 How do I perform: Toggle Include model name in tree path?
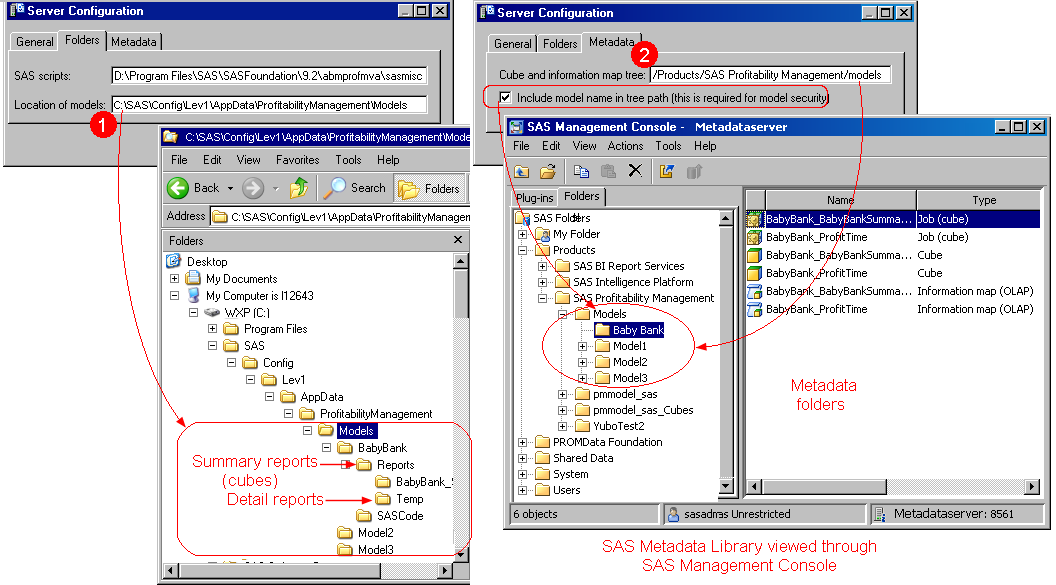click(x=505, y=98)
